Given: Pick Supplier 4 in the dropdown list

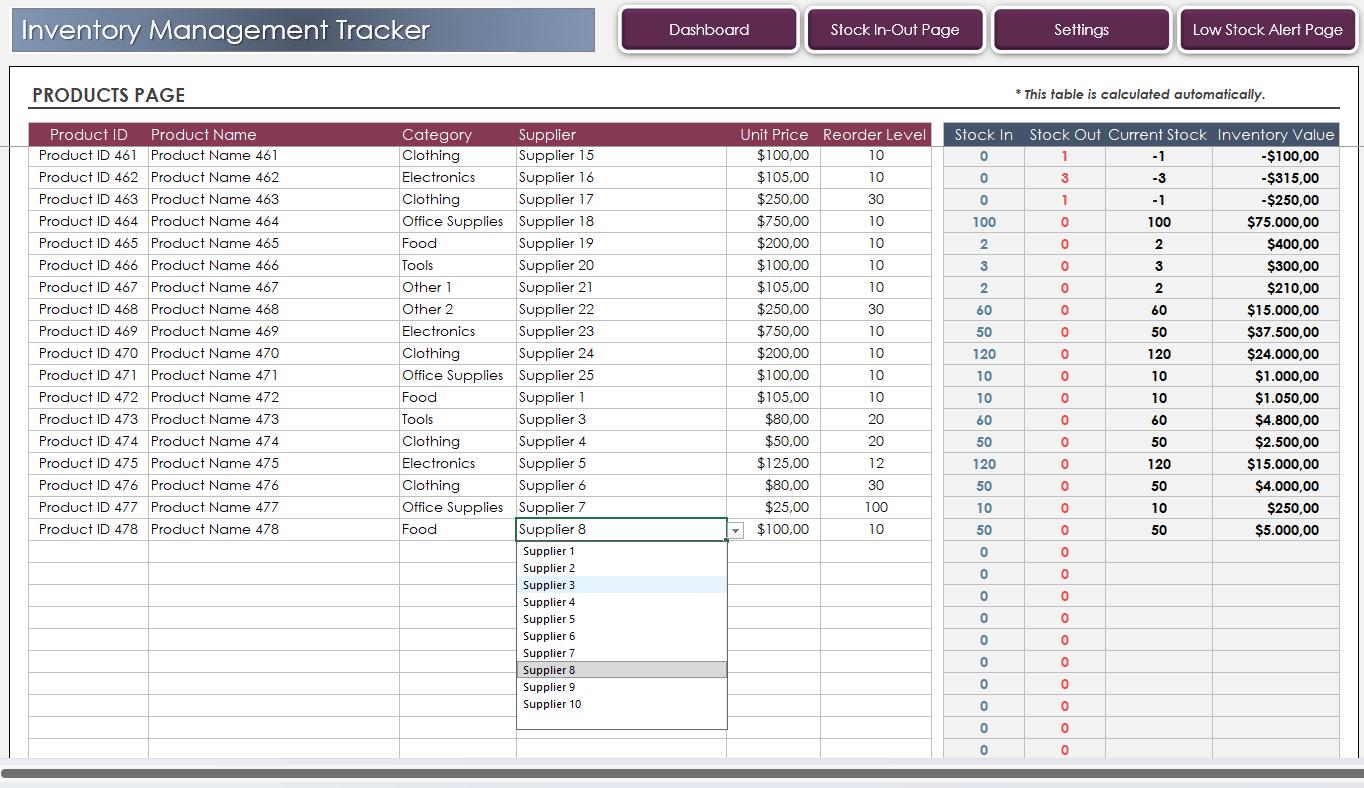Looking at the screenshot, I should [x=621, y=602].
